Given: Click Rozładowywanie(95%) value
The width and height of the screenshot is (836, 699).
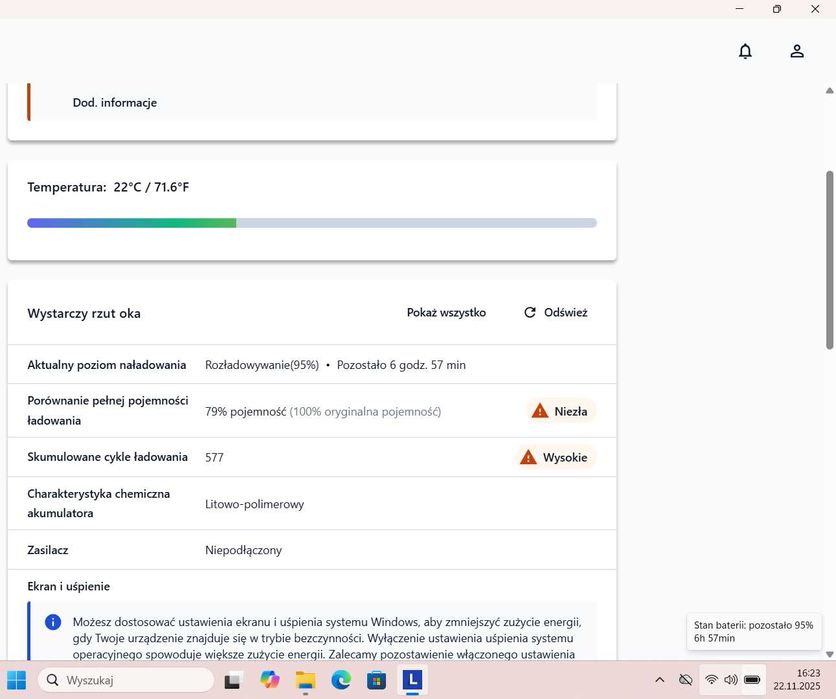Looking at the screenshot, I should (x=262, y=365).
